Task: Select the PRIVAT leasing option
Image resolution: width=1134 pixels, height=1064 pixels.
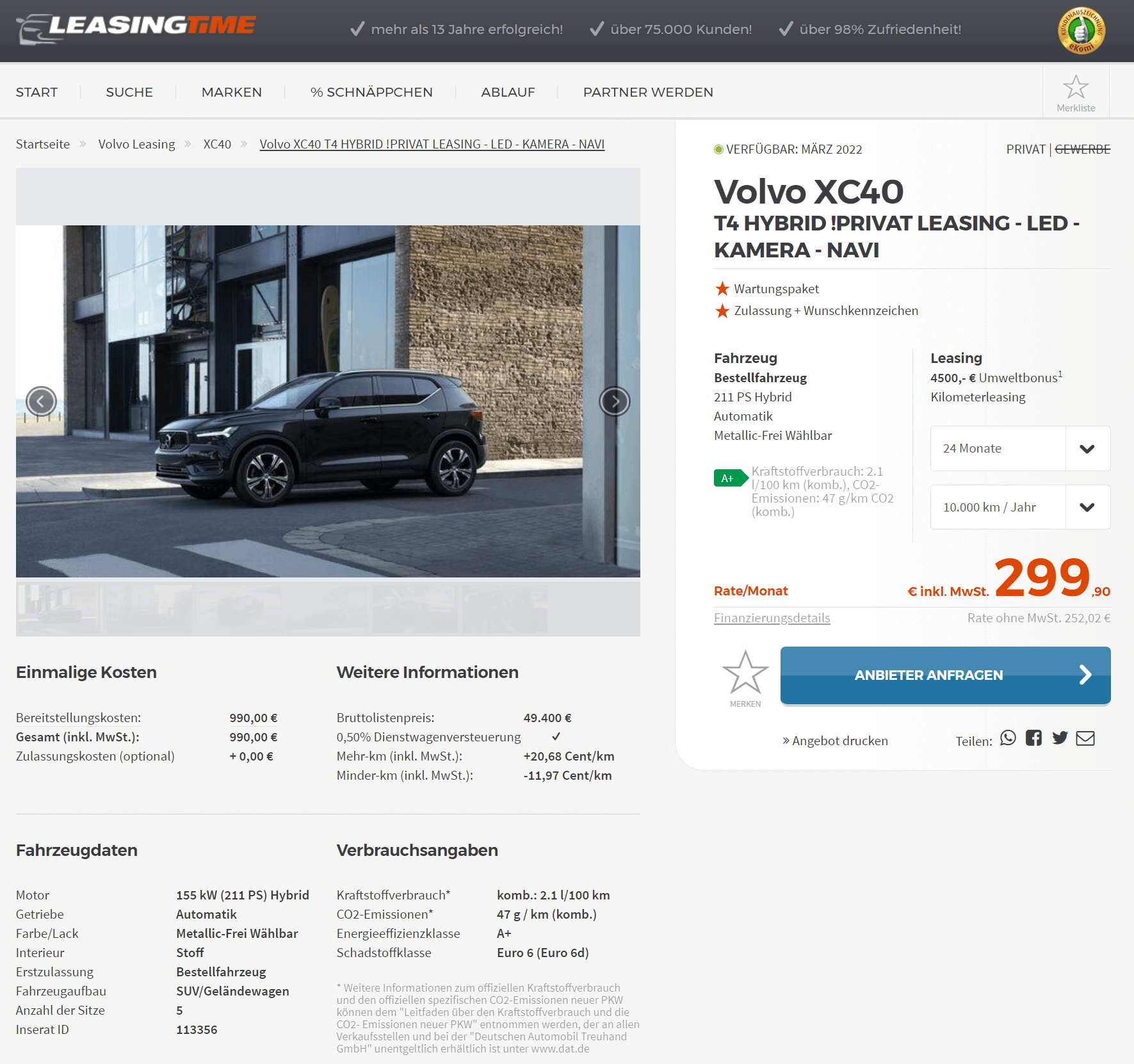Action: (x=1025, y=149)
